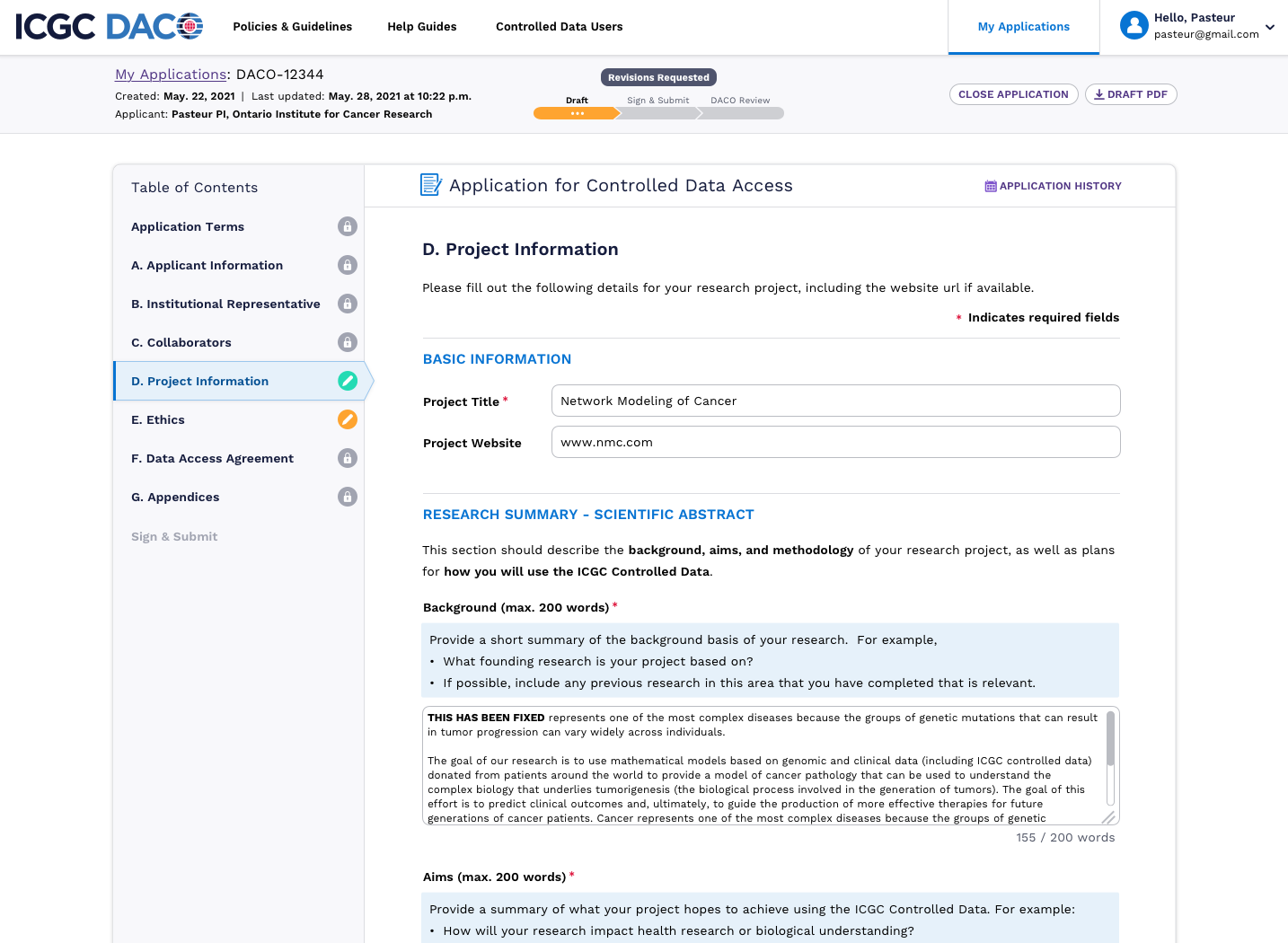Click orange edit icon beside Ethics
The image size is (1288, 943).
pyautogui.click(x=348, y=419)
